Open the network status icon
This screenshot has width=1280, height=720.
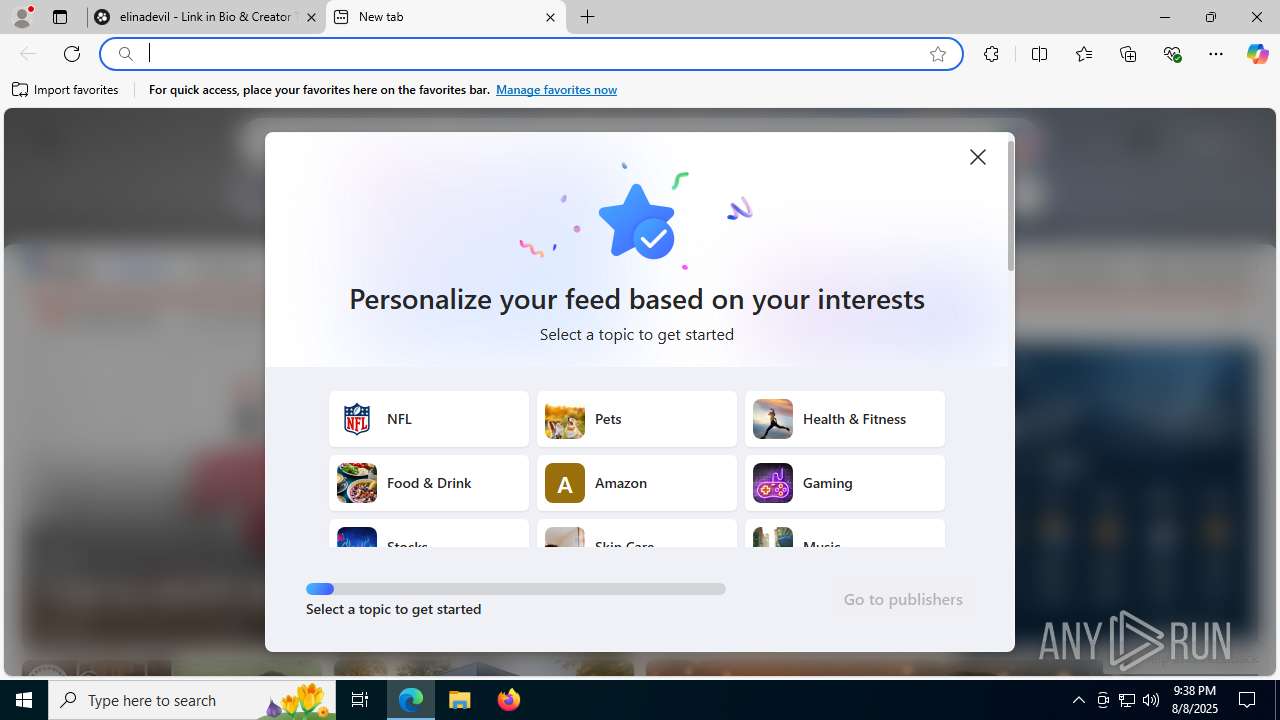1127,700
